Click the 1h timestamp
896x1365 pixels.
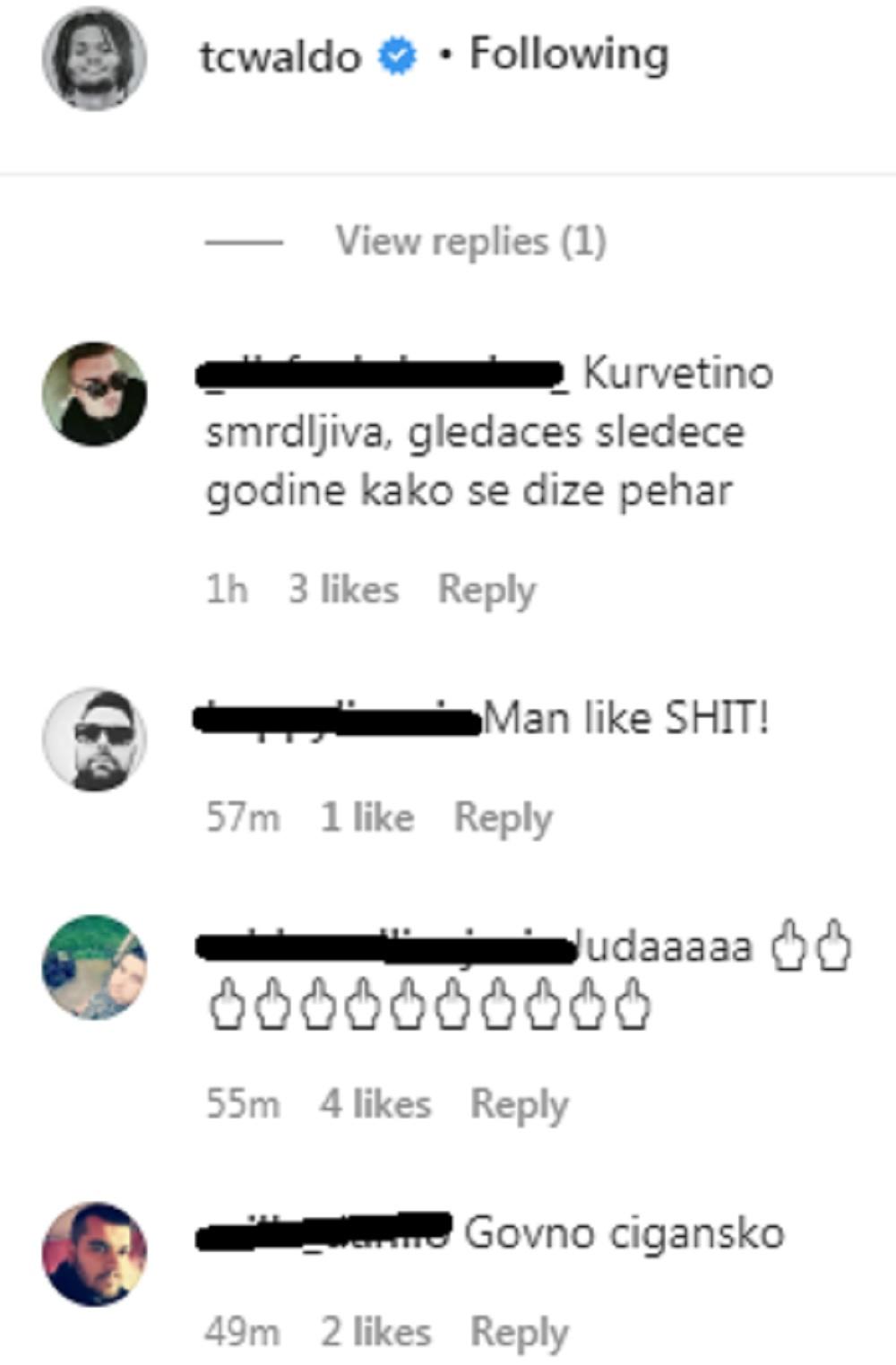pyautogui.click(x=227, y=589)
